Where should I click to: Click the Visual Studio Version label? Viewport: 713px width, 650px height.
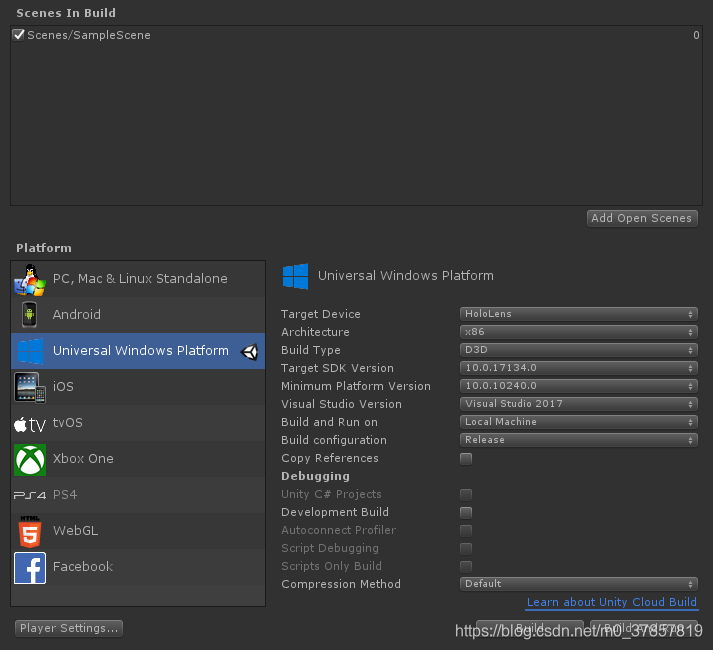coord(341,404)
